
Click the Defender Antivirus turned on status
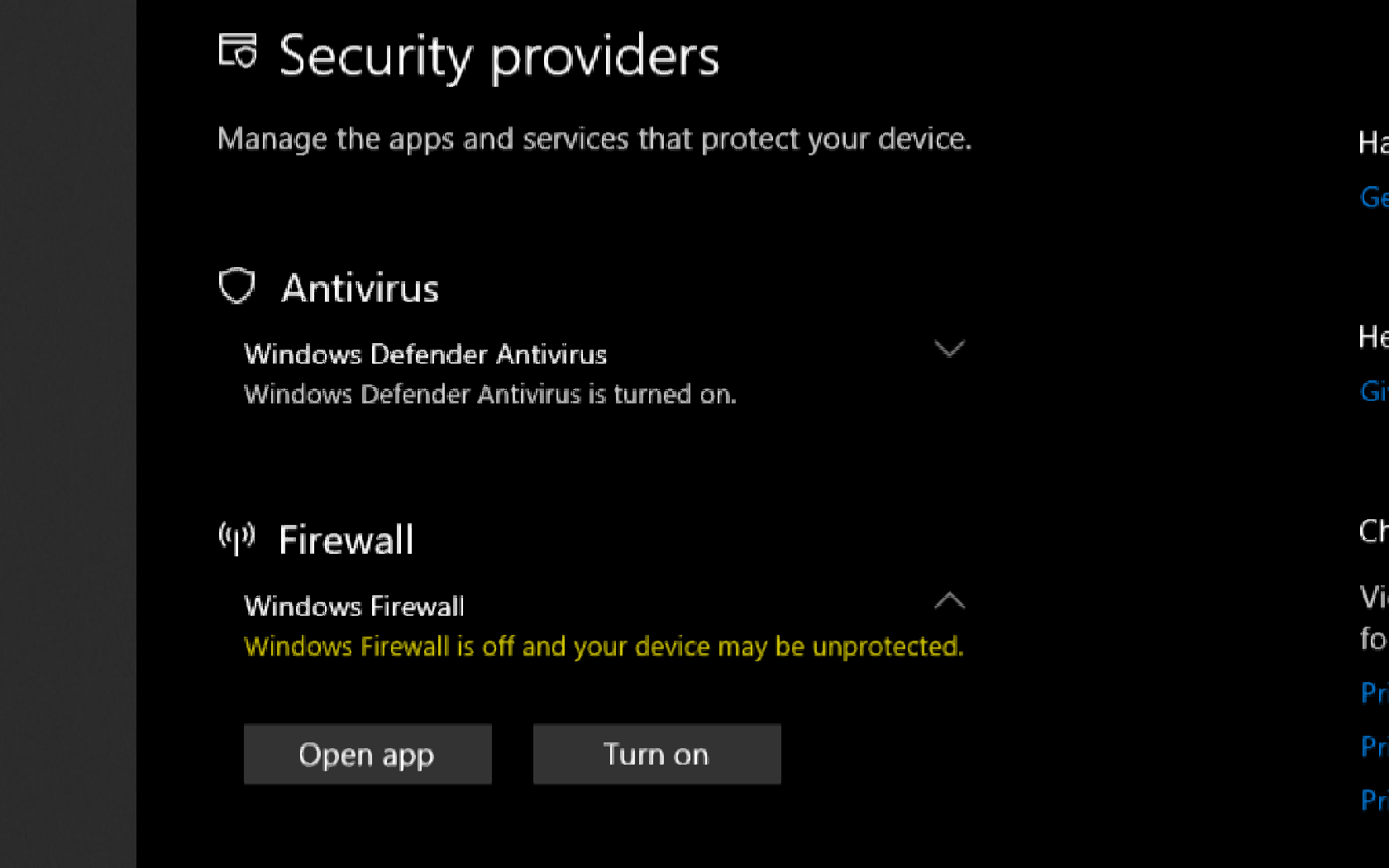pos(489,394)
